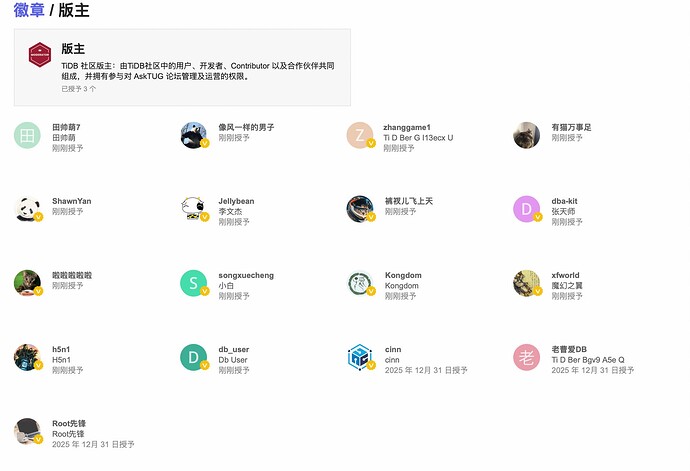Open username link dba-kit
Screen dimensions: 690x471
(x=564, y=201)
